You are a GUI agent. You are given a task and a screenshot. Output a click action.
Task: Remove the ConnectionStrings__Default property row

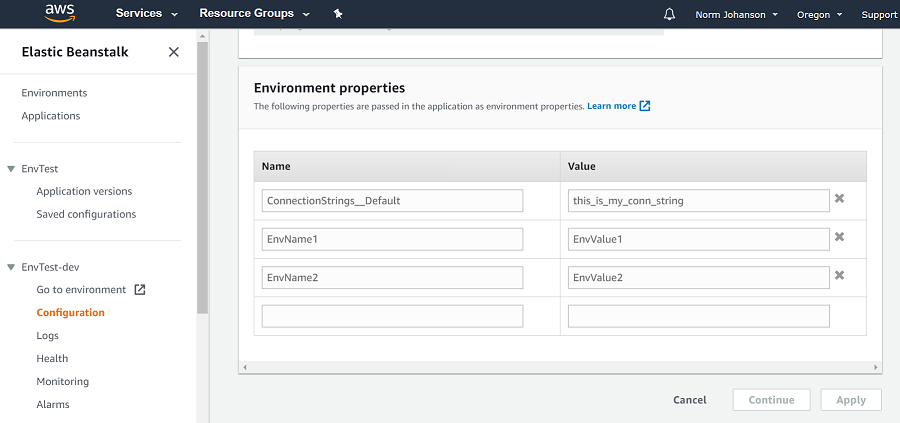[x=840, y=199]
